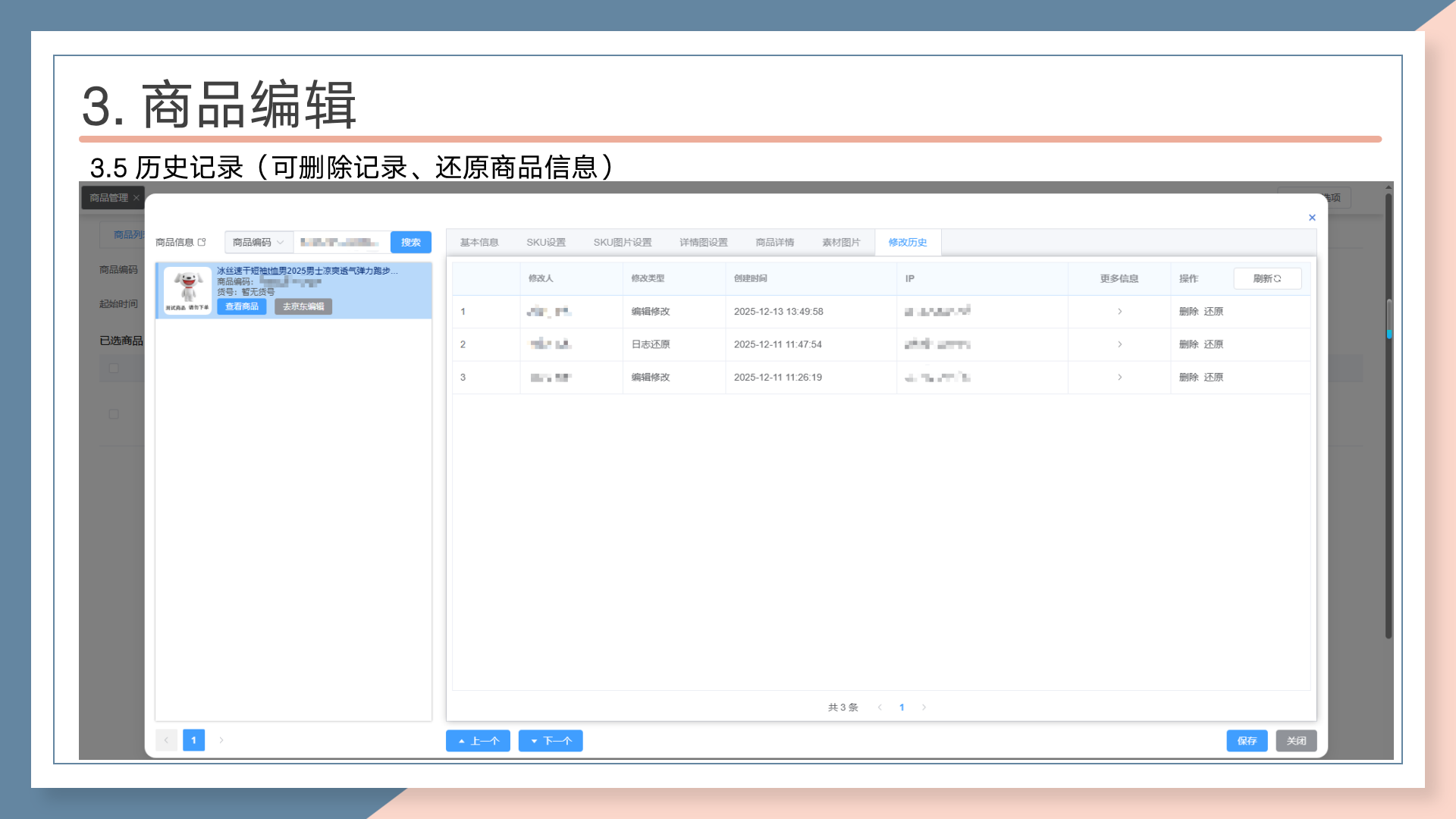Click previous history page arrow
Image resolution: width=1456 pixels, height=819 pixels.
point(880,708)
